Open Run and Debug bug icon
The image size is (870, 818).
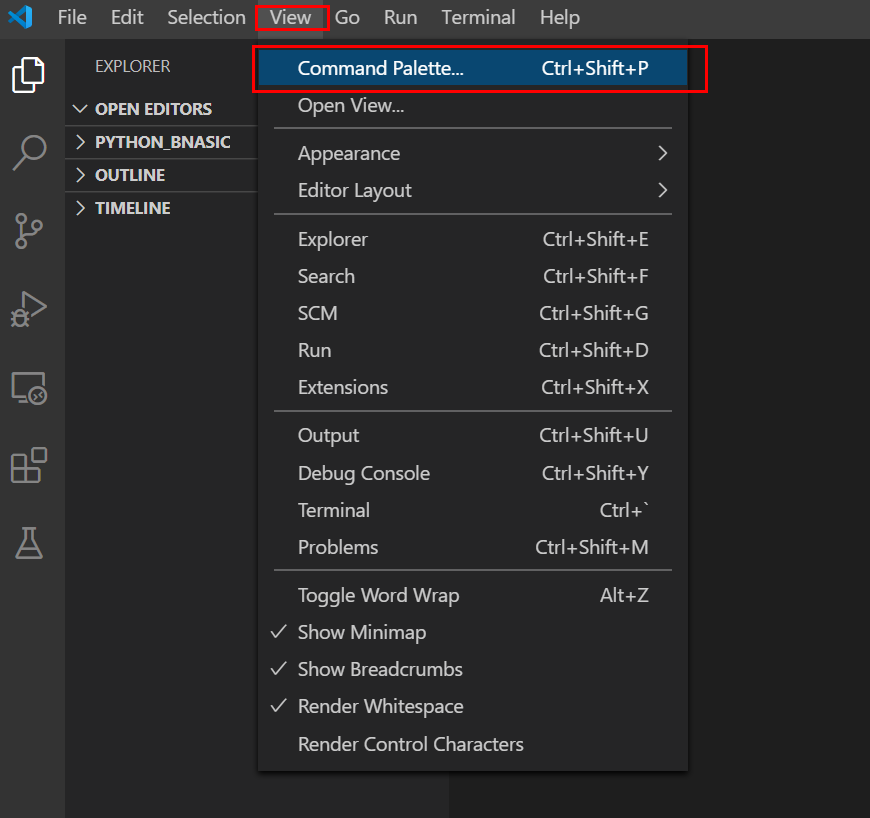[29, 308]
